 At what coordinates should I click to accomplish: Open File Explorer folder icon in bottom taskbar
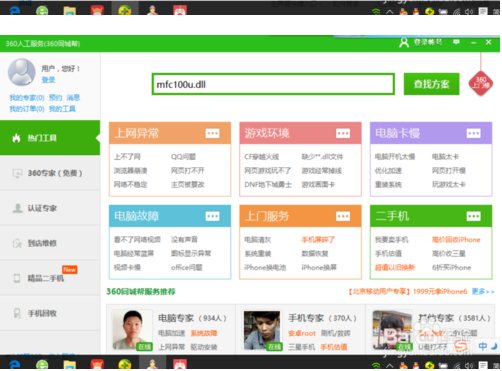click(70, 365)
